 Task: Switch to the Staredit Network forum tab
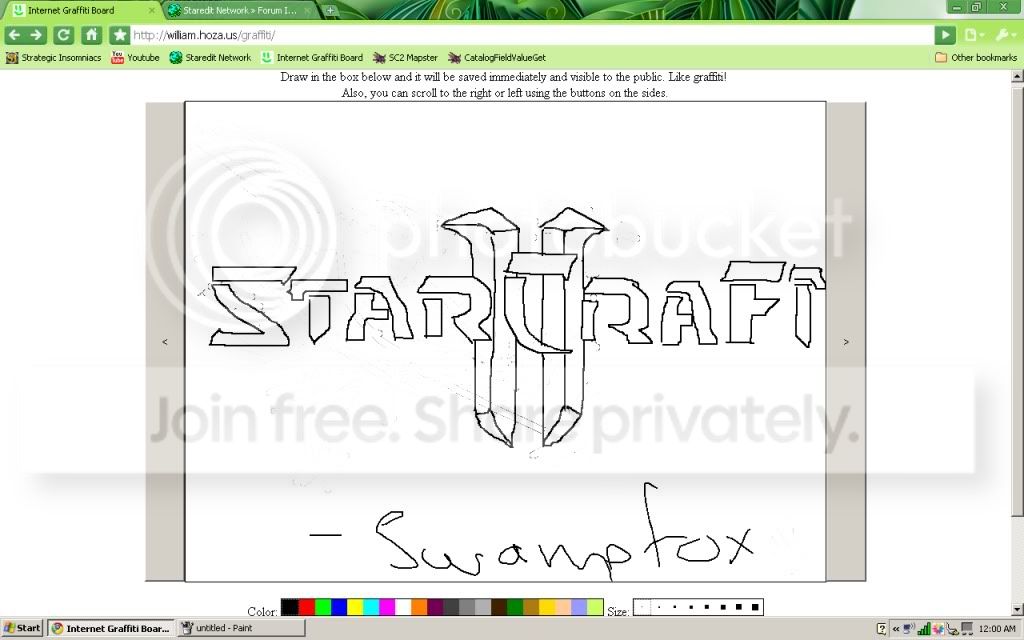coord(240,10)
